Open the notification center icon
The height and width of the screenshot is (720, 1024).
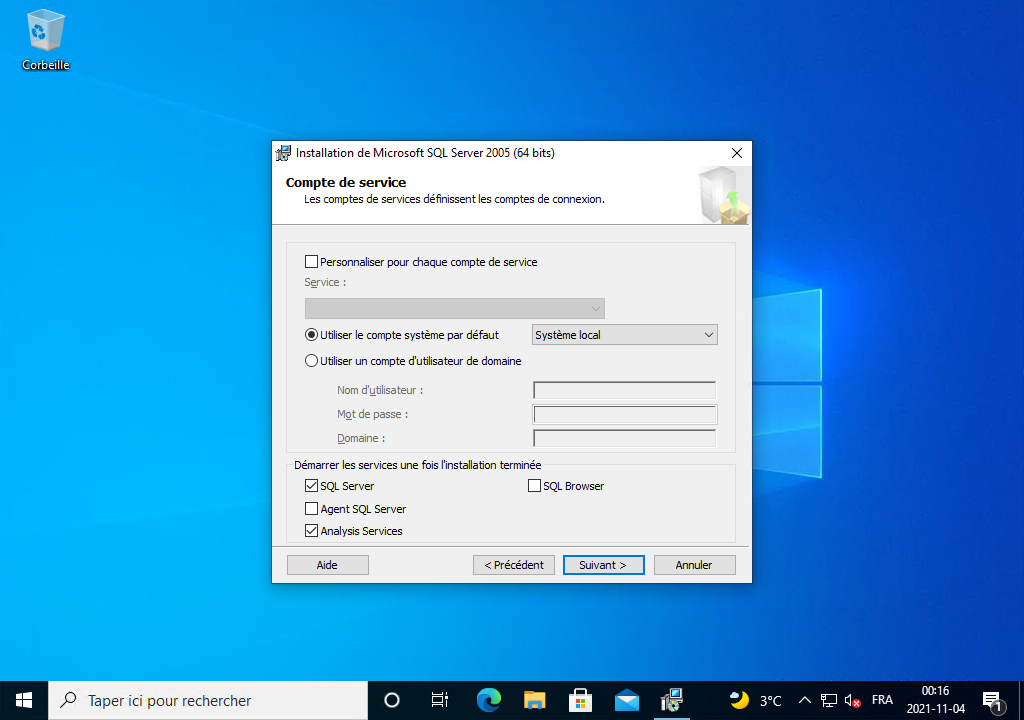point(992,700)
